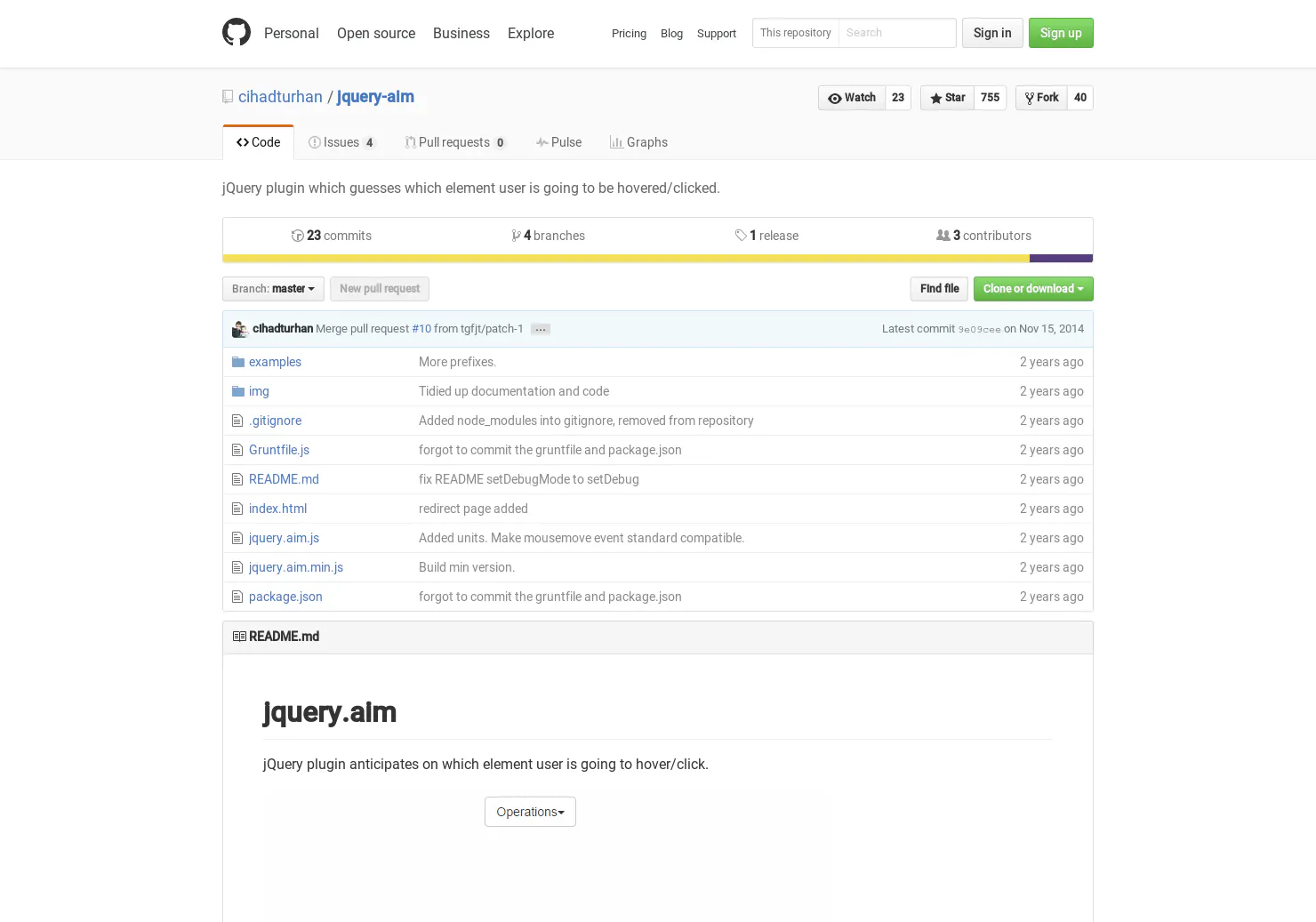Click the Sign in button
This screenshot has width=1316, height=922.
pyautogui.click(x=992, y=33)
